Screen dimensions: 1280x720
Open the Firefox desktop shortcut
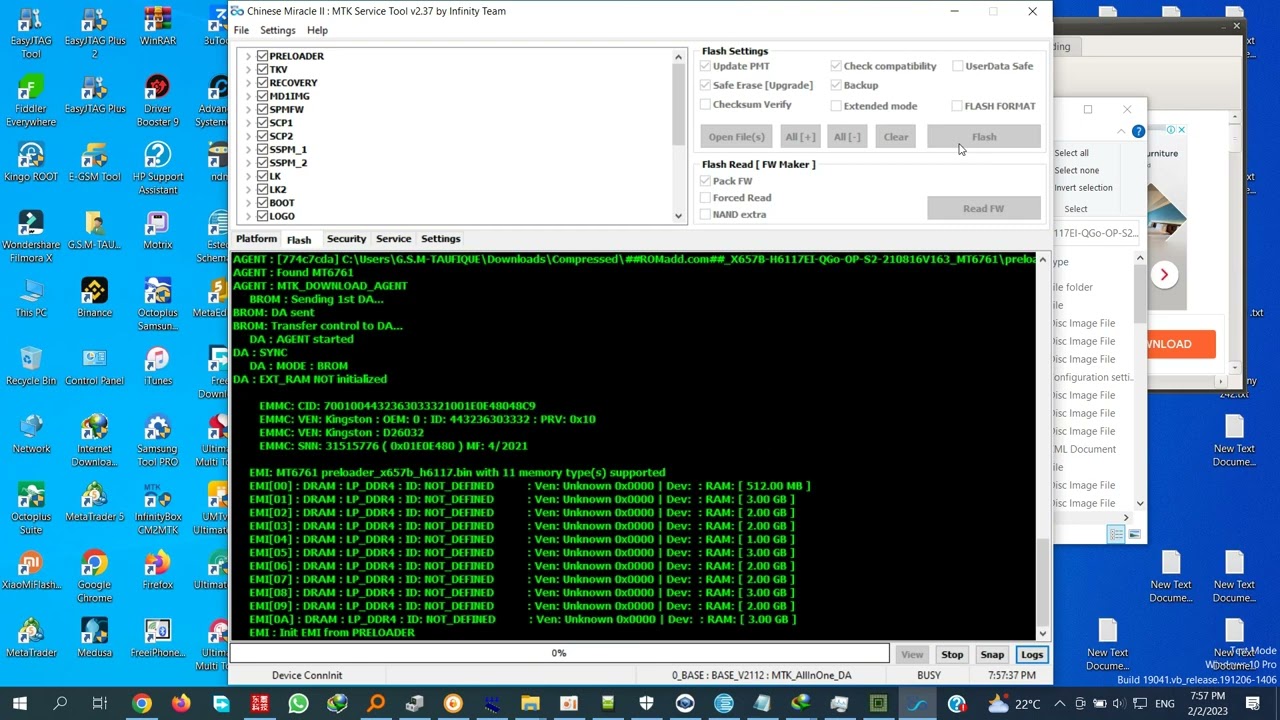click(x=157, y=570)
